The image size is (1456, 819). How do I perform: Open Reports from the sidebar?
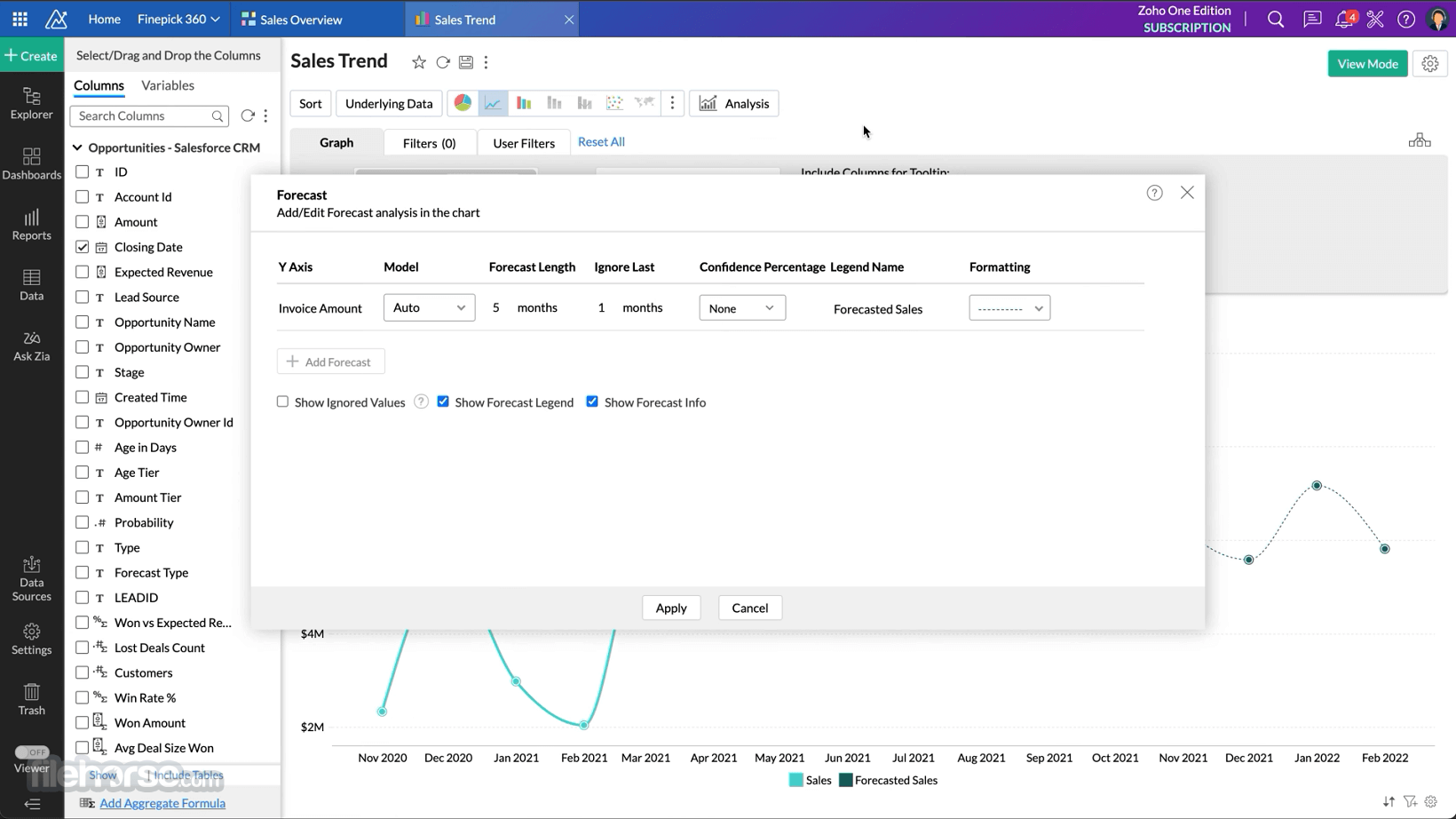(x=31, y=225)
